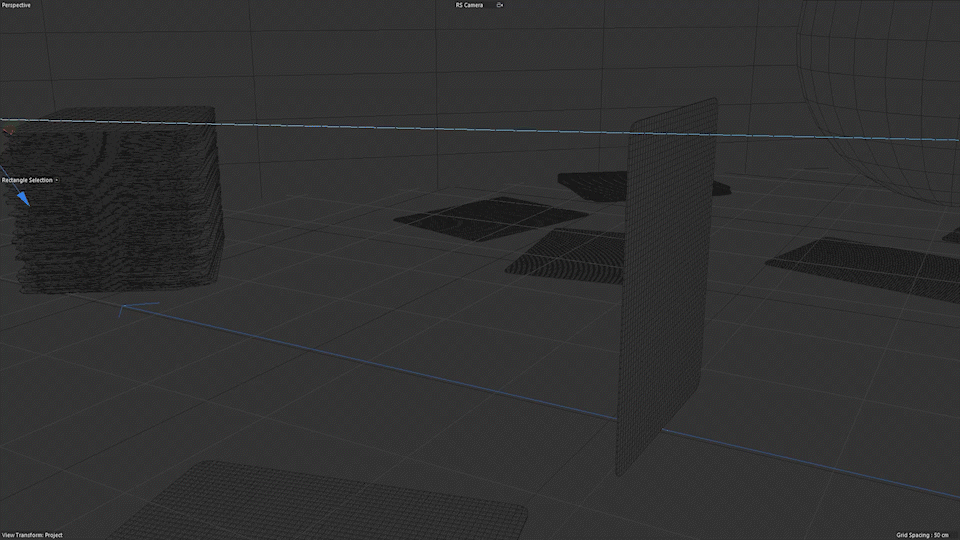Viewport: 960px width, 540px height.
Task: Select the wireframe sphere in the corner
Action: [x=890, y=90]
